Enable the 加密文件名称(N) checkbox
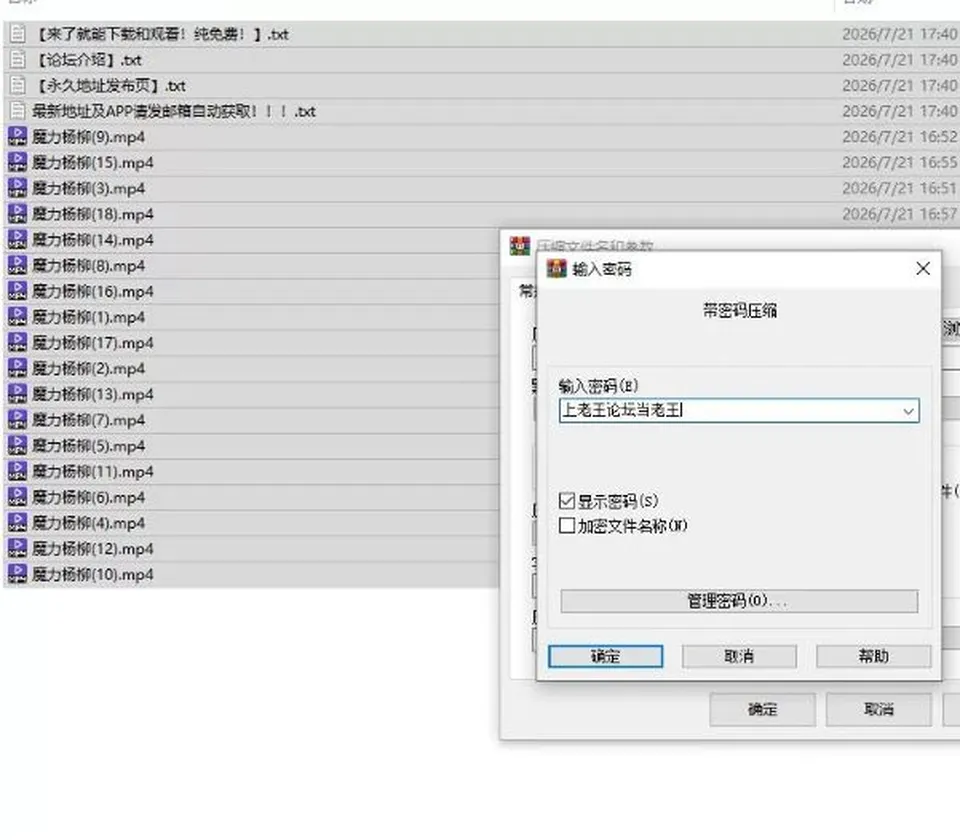Image resolution: width=960 pixels, height=840 pixels. [567, 525]
